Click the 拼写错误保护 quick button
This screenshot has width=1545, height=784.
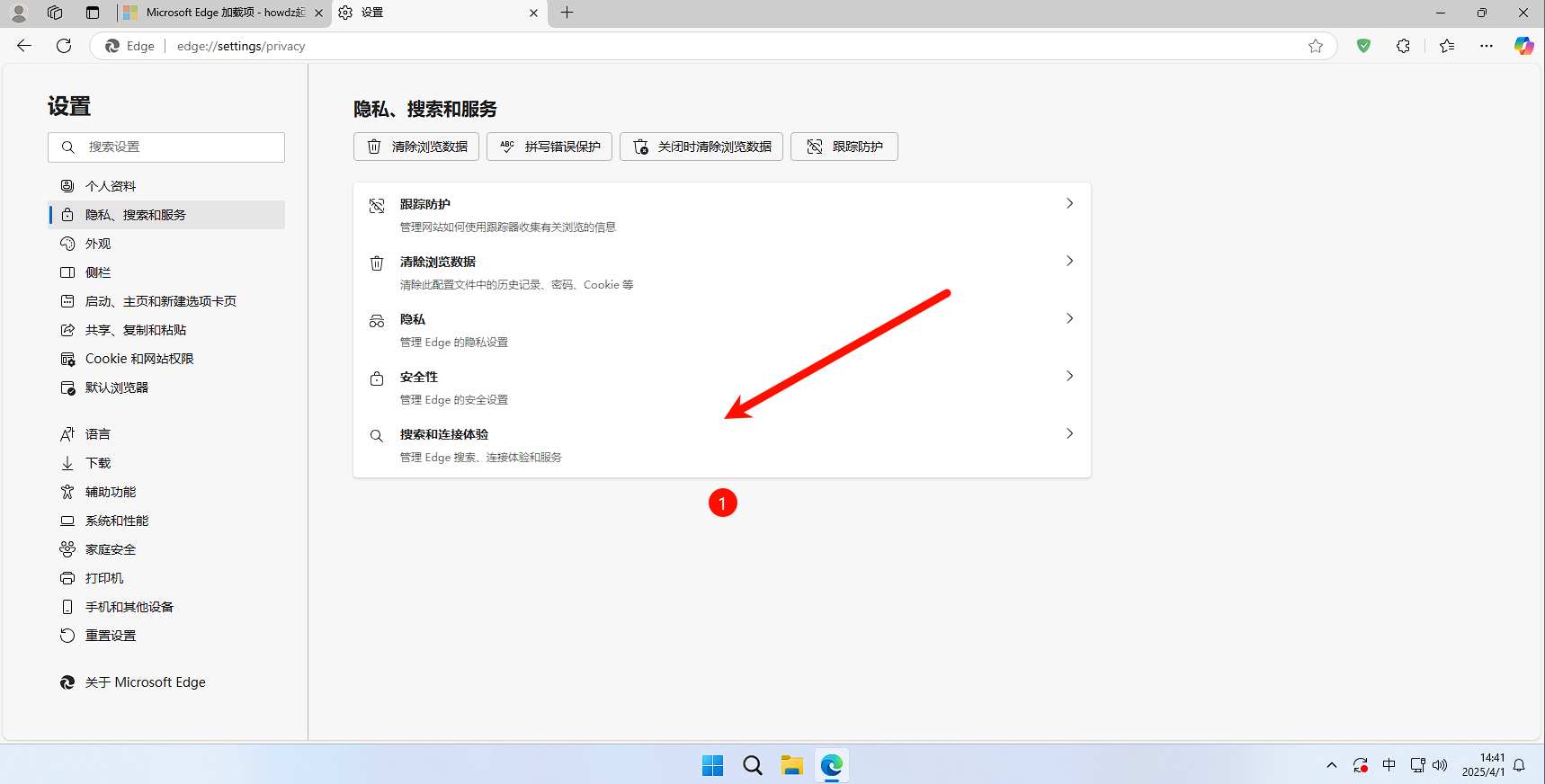click(x=549, y=147)
